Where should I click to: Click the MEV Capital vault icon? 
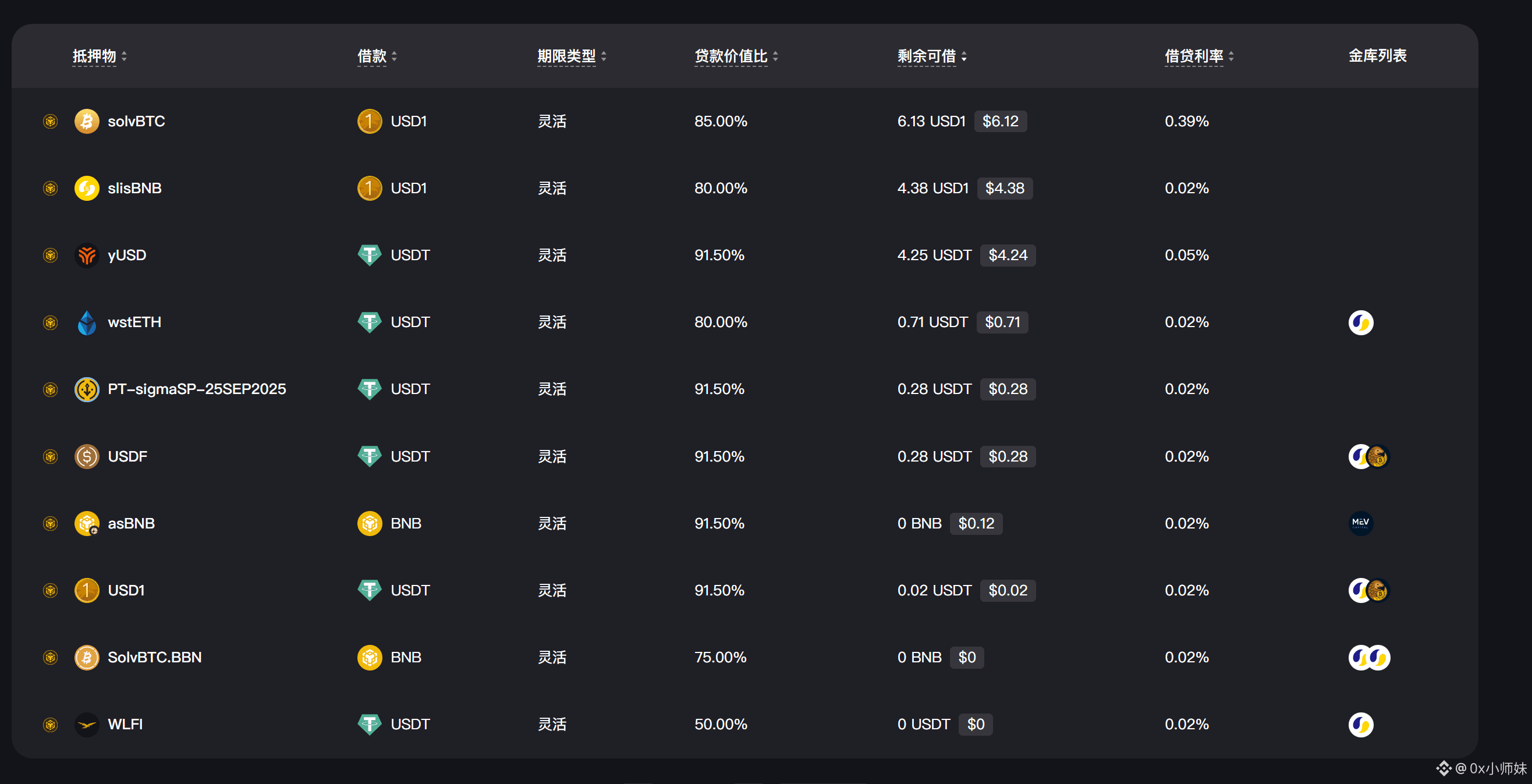pyautogui.click(x=1360, y=523)
